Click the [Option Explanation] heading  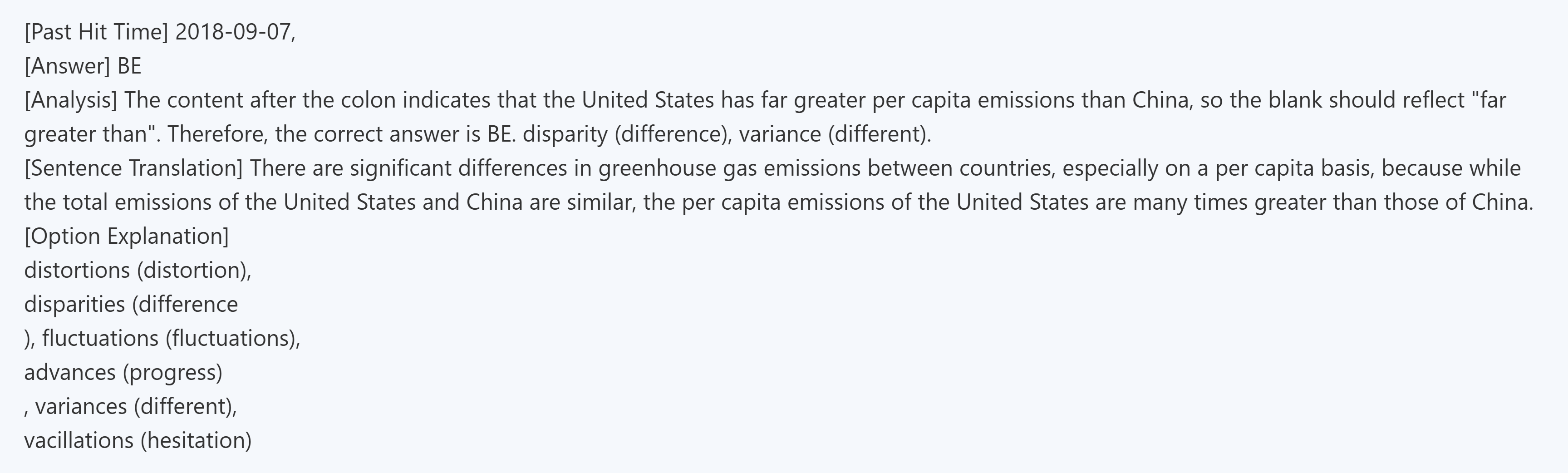pos(127,236)
